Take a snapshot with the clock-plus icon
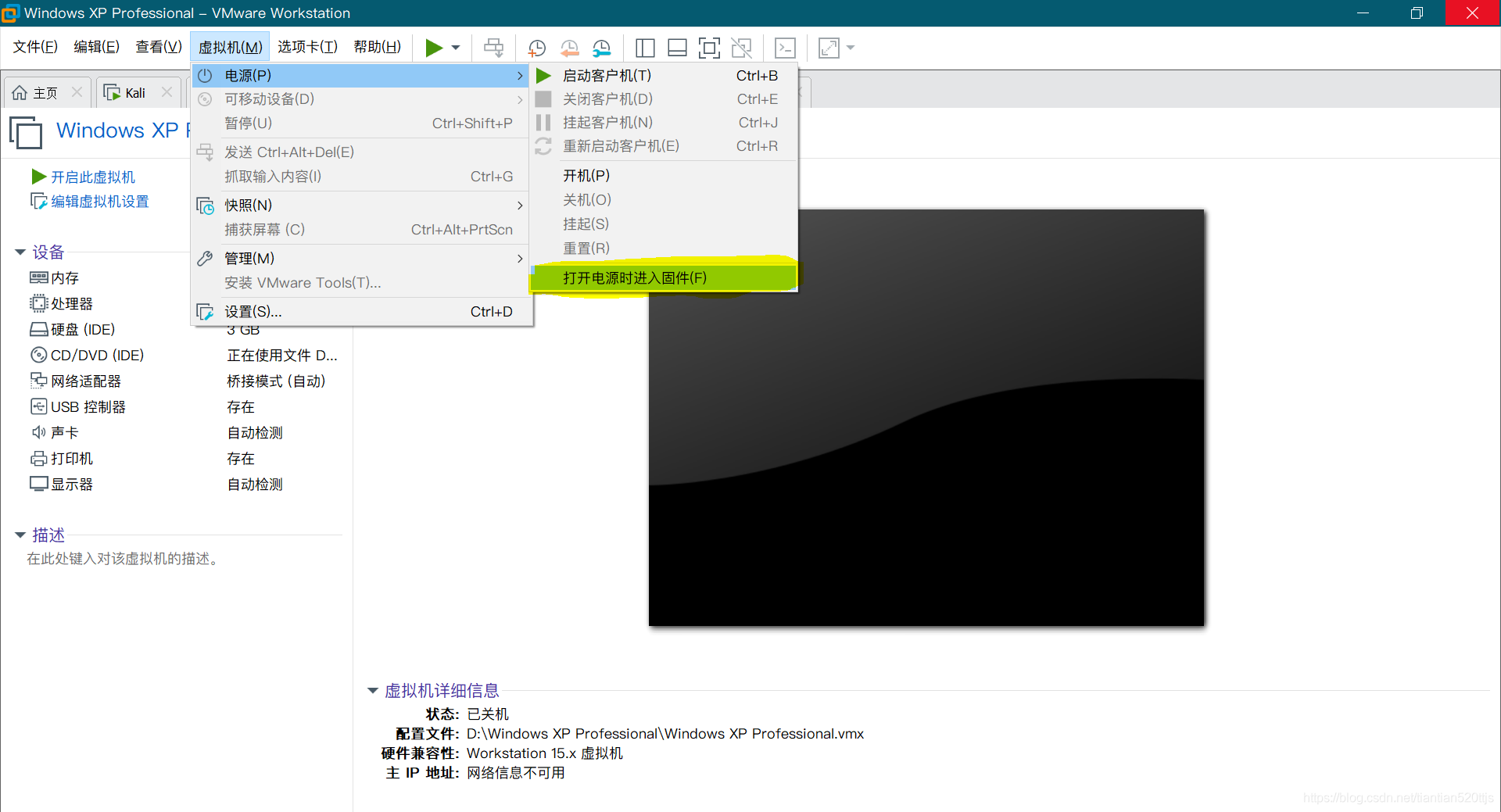 click(536, 48)
